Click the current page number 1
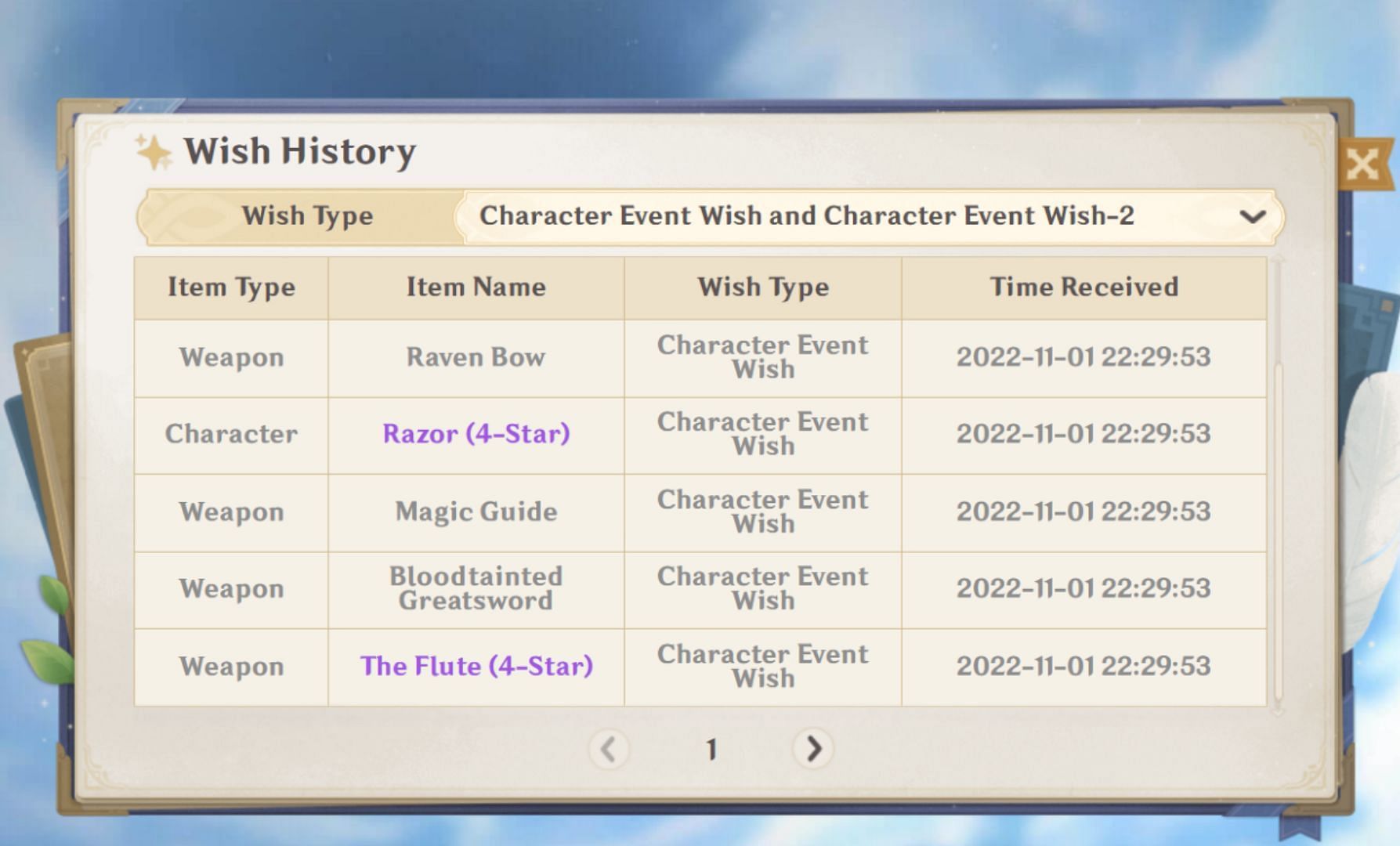 pyautogui.click(x=711, y=750)
